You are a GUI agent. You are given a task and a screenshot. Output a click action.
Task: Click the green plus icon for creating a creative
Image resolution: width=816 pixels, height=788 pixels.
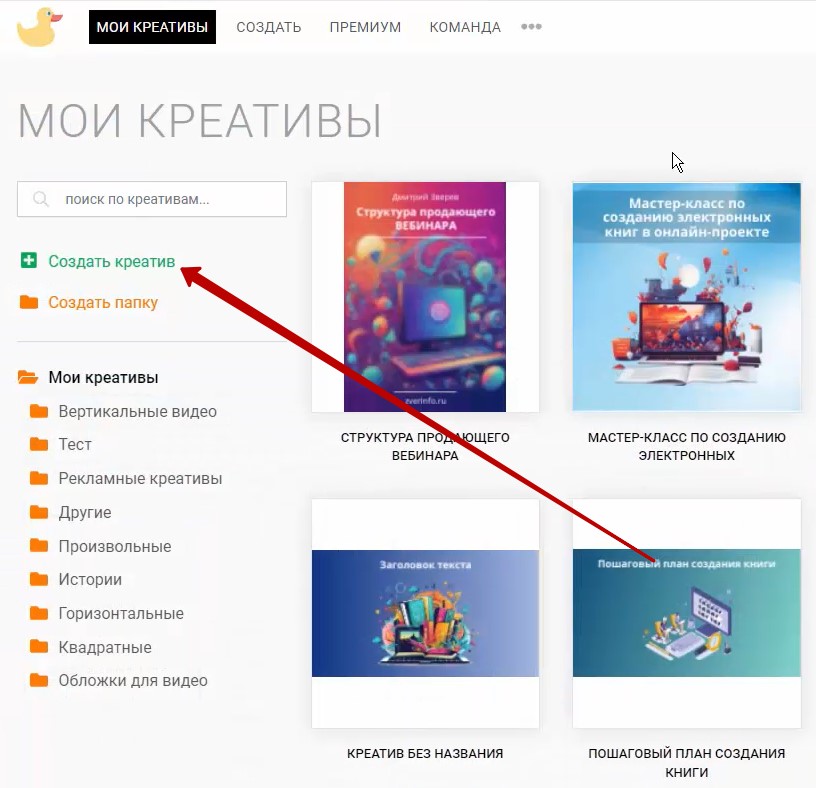point(29,260)
